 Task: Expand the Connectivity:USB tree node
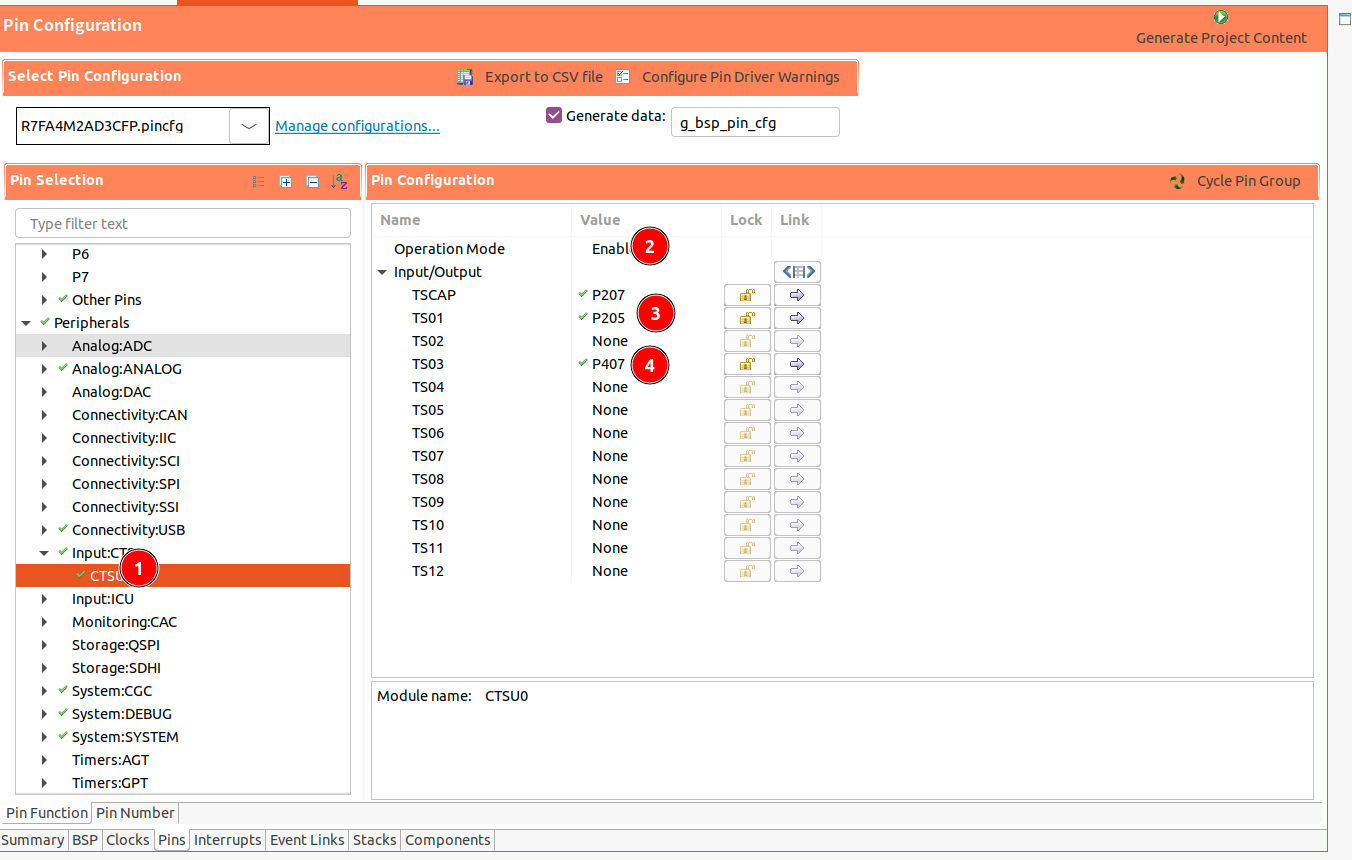coord(44,530)
